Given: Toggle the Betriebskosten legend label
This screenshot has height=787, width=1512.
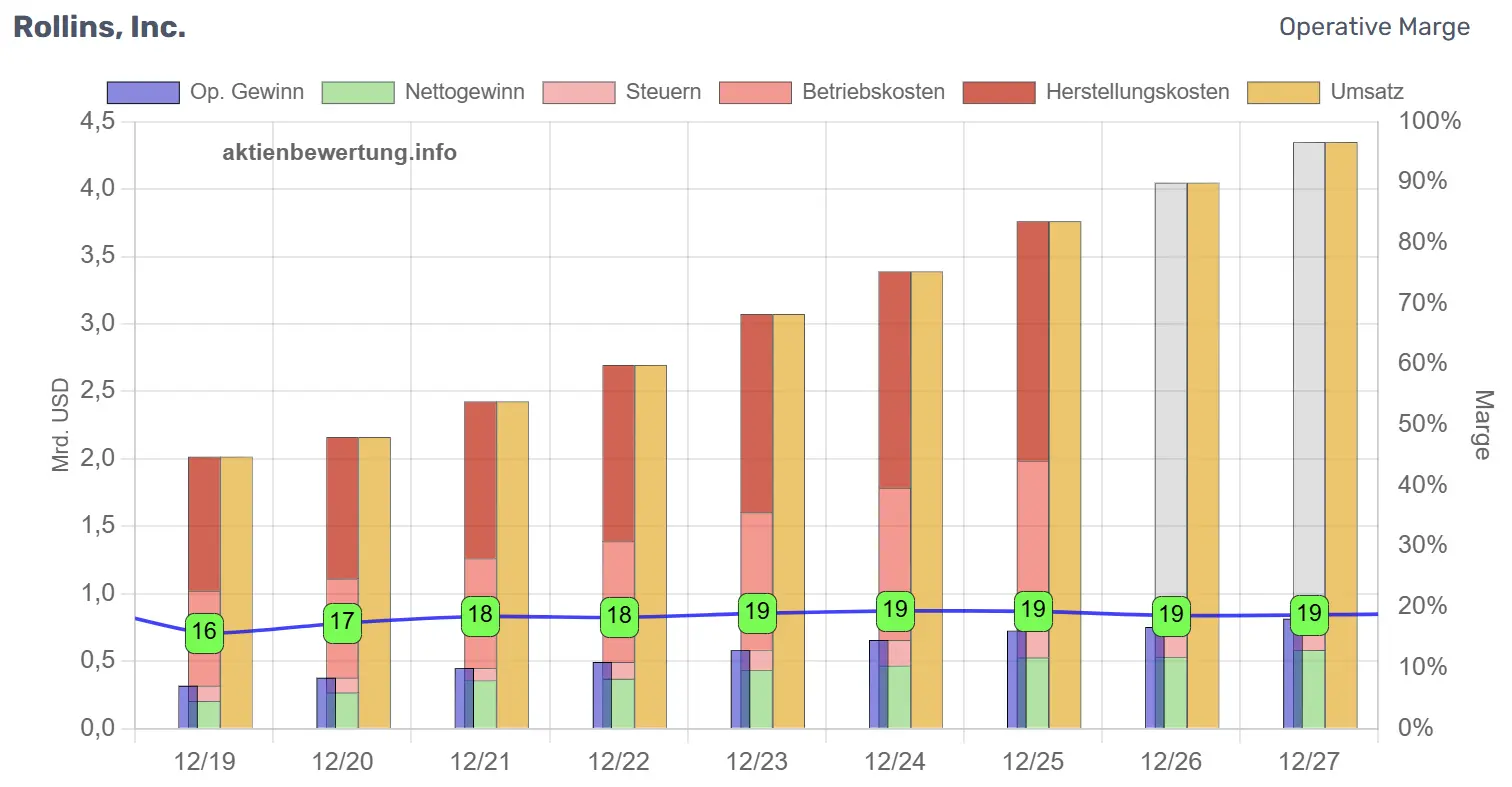Looking at the screenshot, I should (x=873, y=92).
